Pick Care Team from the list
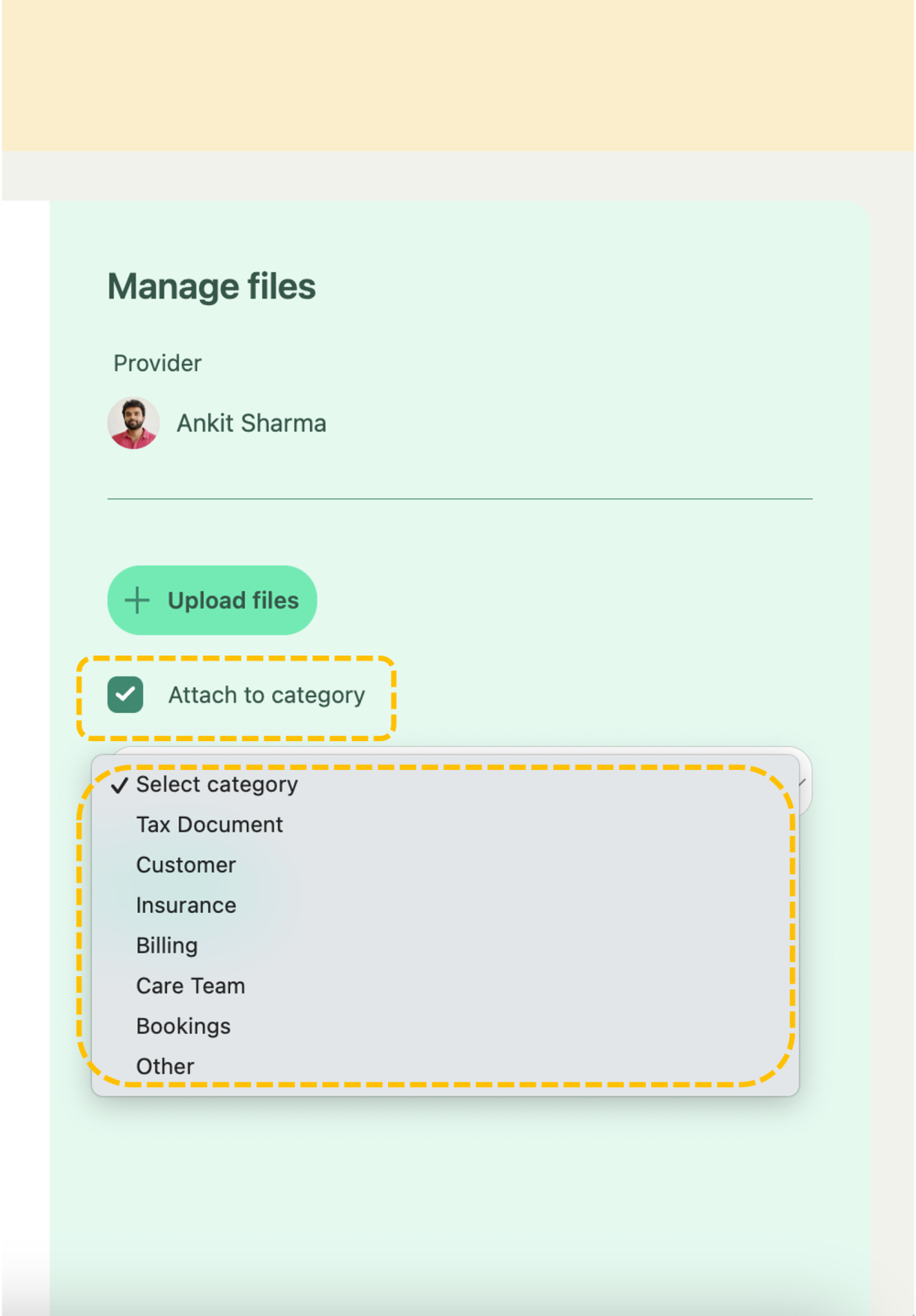The height and width of the screenshot is (1316, 916). [445, 986]
